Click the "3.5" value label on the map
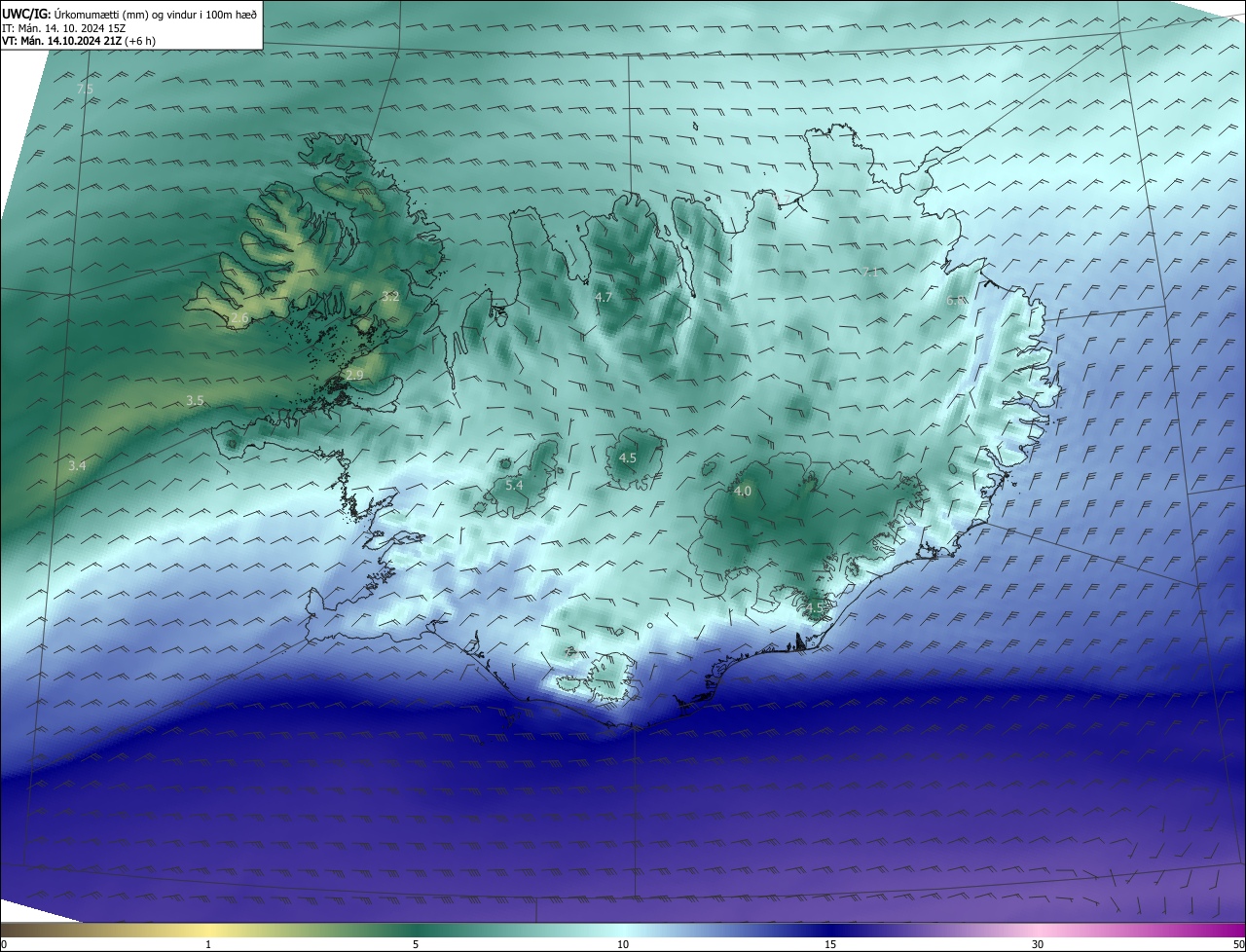Viewport: 1246px width, 952px height. (x=195, y=401)
